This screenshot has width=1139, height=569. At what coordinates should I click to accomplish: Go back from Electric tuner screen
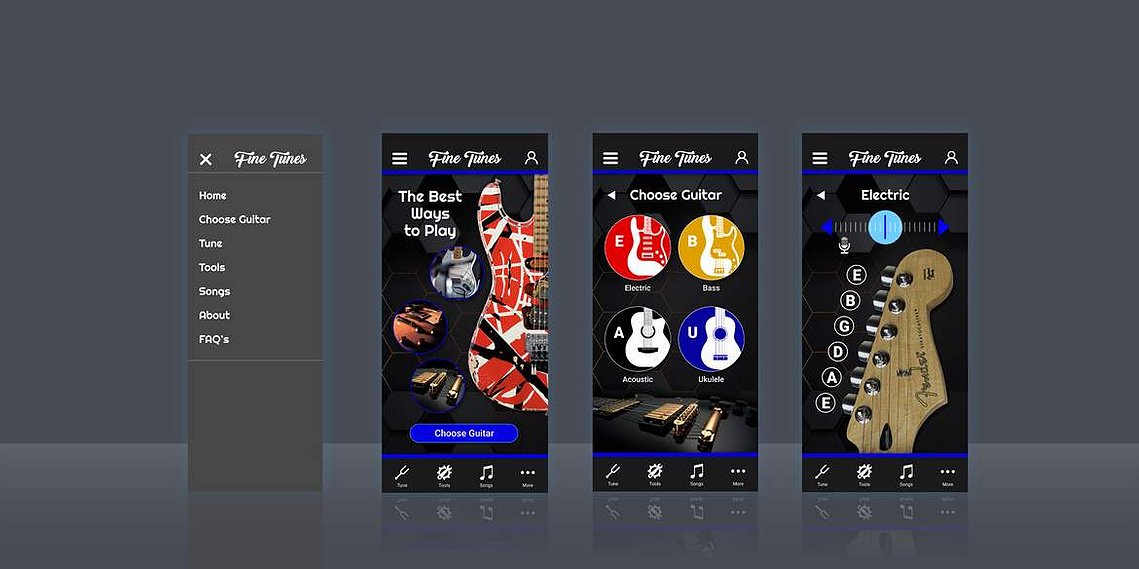(820, 195)
